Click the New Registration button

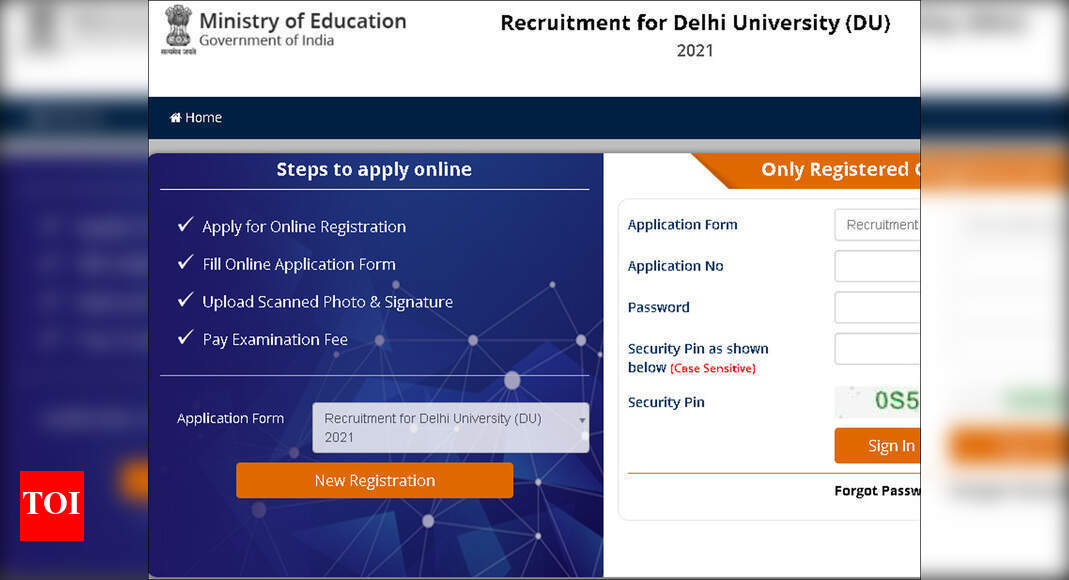[x=374, y=480]
